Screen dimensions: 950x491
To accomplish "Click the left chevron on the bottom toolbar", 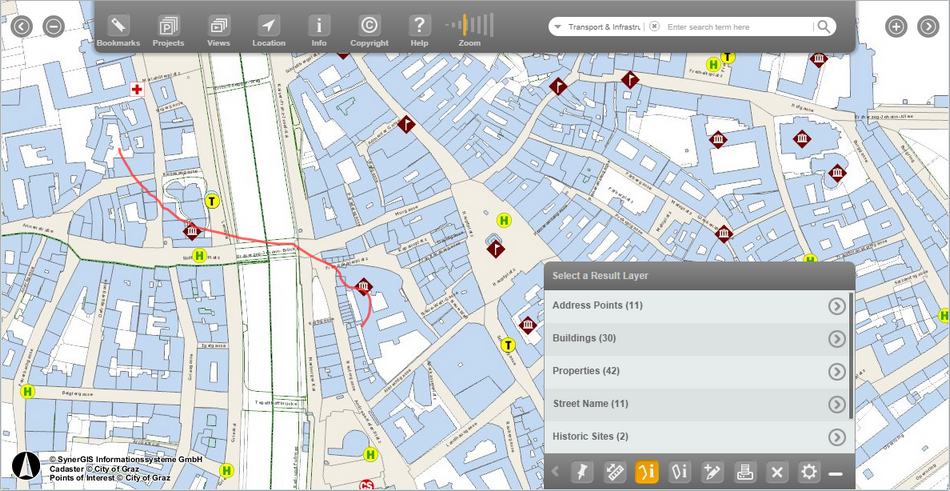I will [x=556, y=471].
